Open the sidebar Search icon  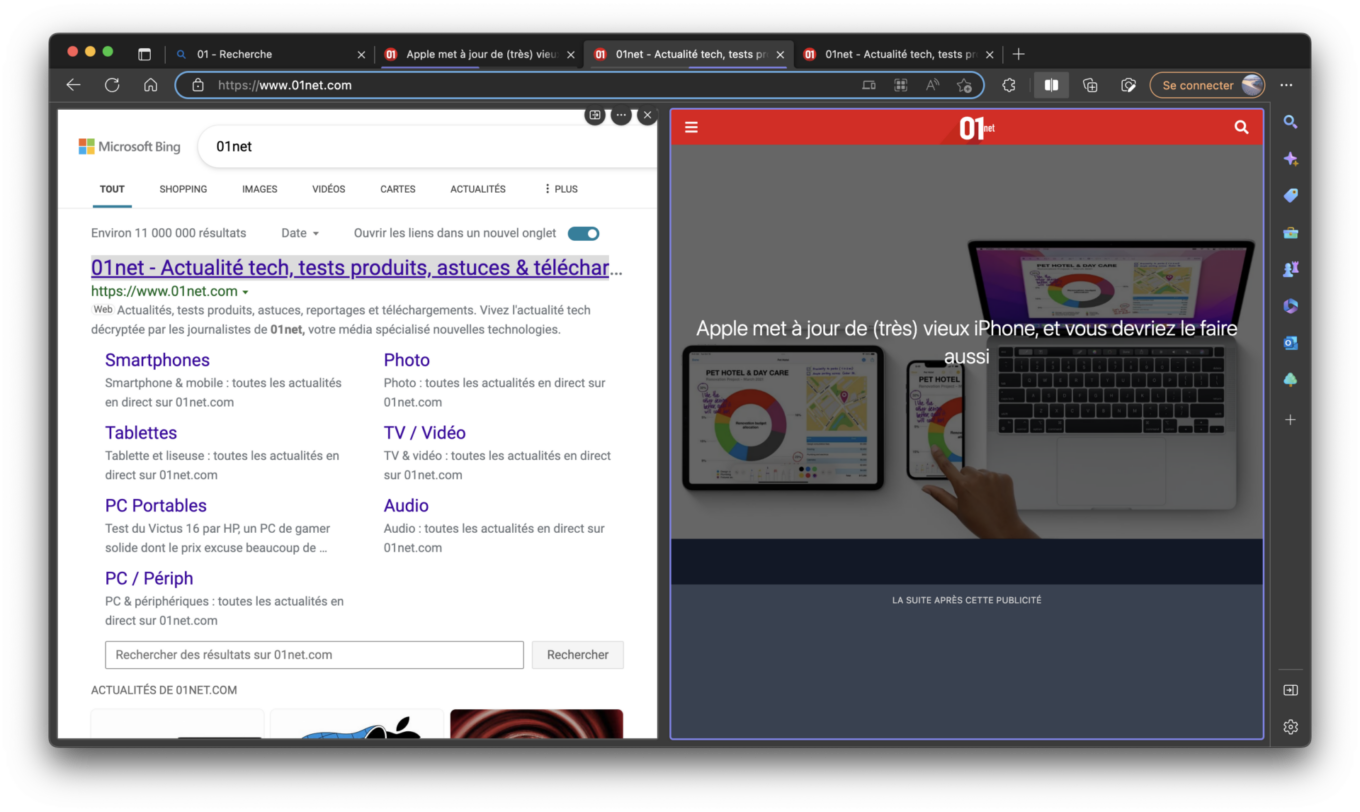tap(1290, 122)
